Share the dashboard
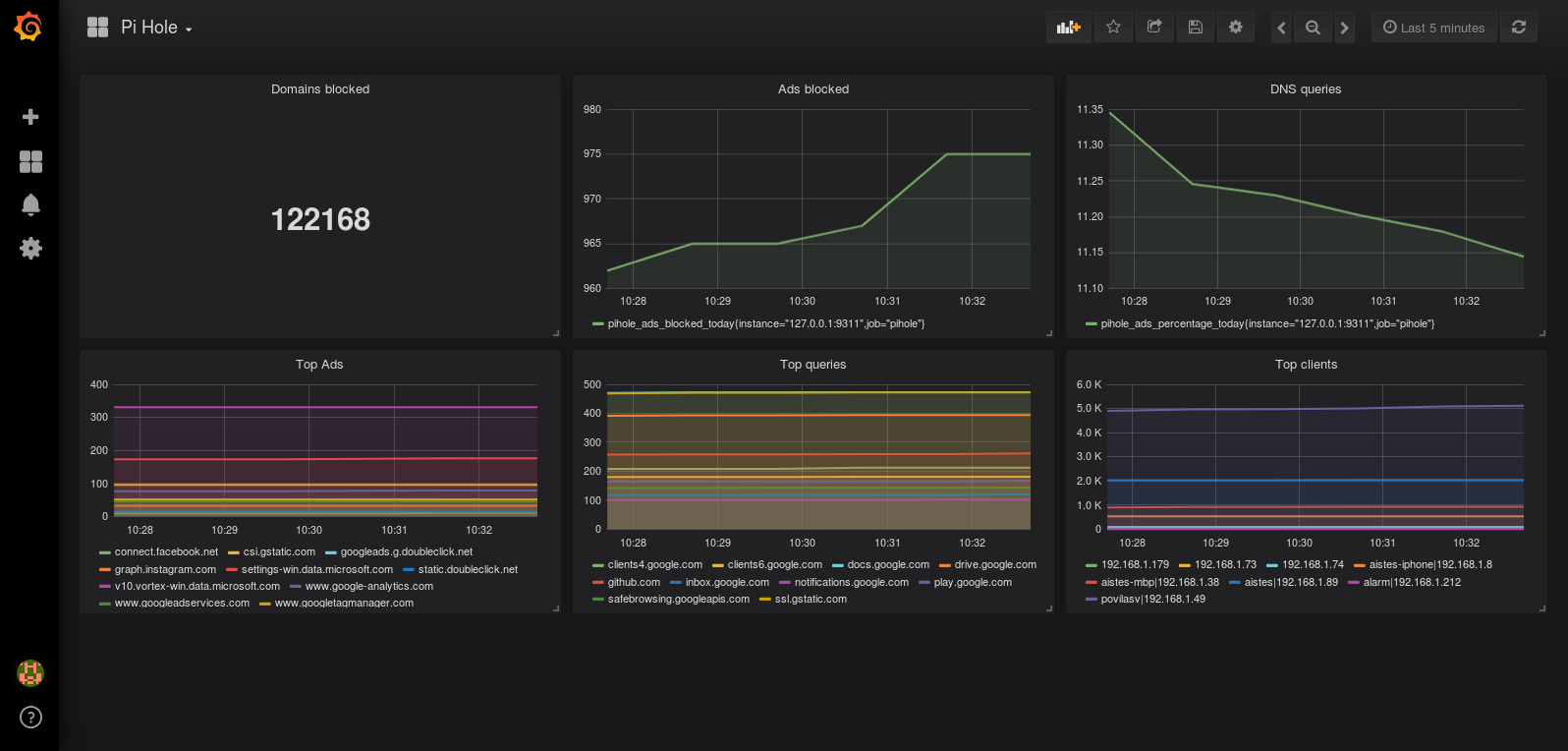Viewport: 1568px width, 751px height. pos(1154,28)
